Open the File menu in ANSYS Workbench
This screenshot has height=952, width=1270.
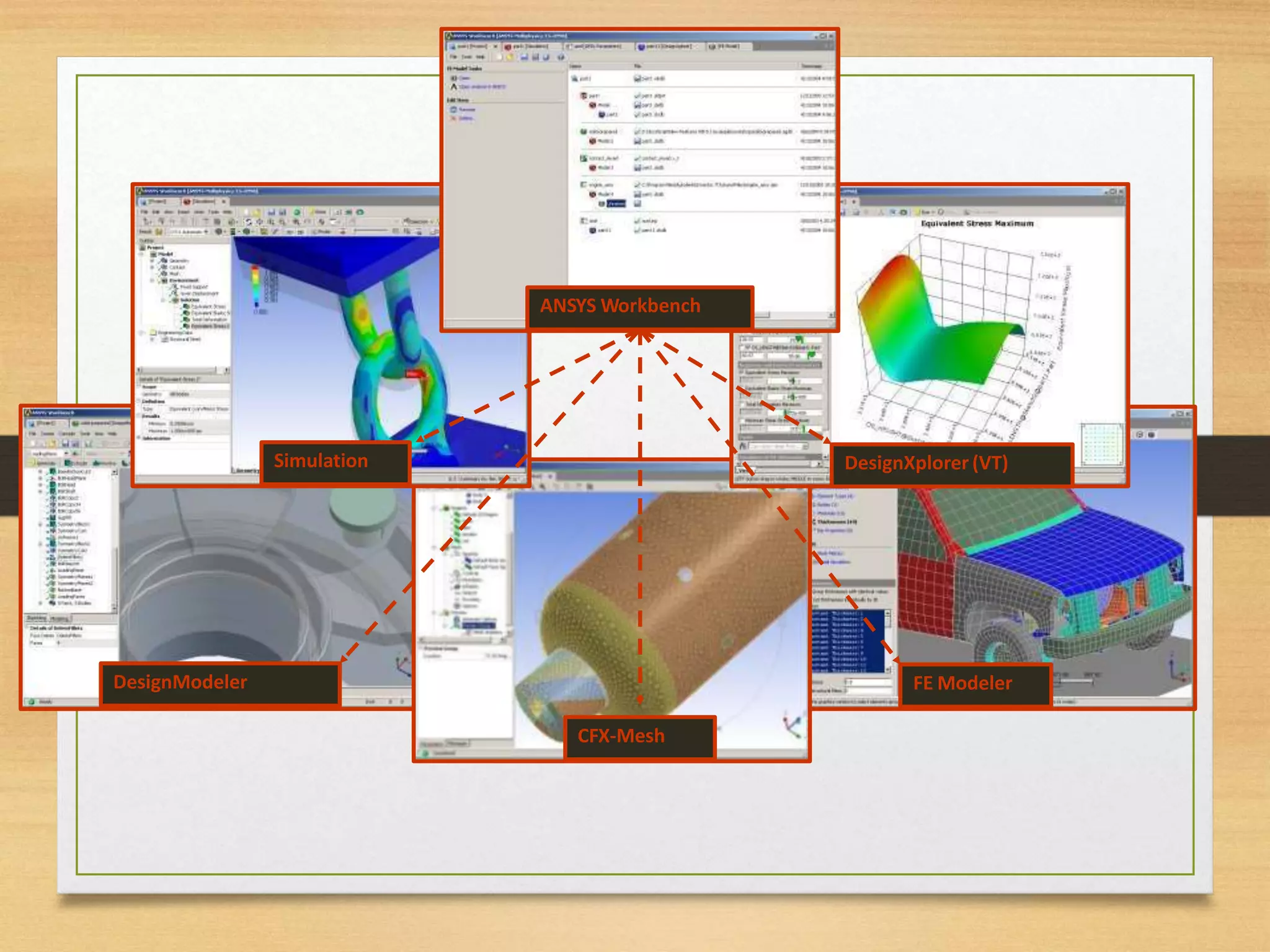coord(453,56)
